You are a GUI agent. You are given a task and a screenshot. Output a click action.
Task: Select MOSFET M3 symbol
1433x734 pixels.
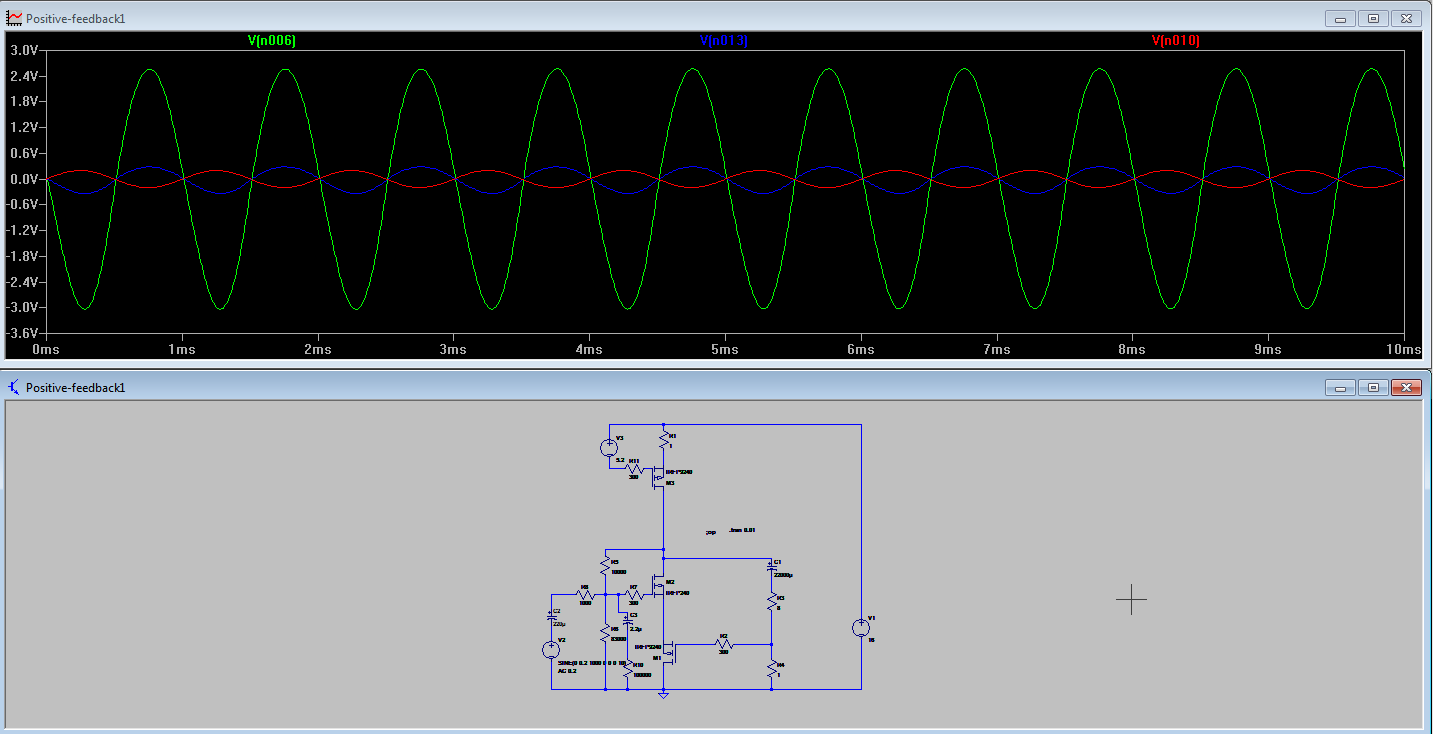pos(658,477)
